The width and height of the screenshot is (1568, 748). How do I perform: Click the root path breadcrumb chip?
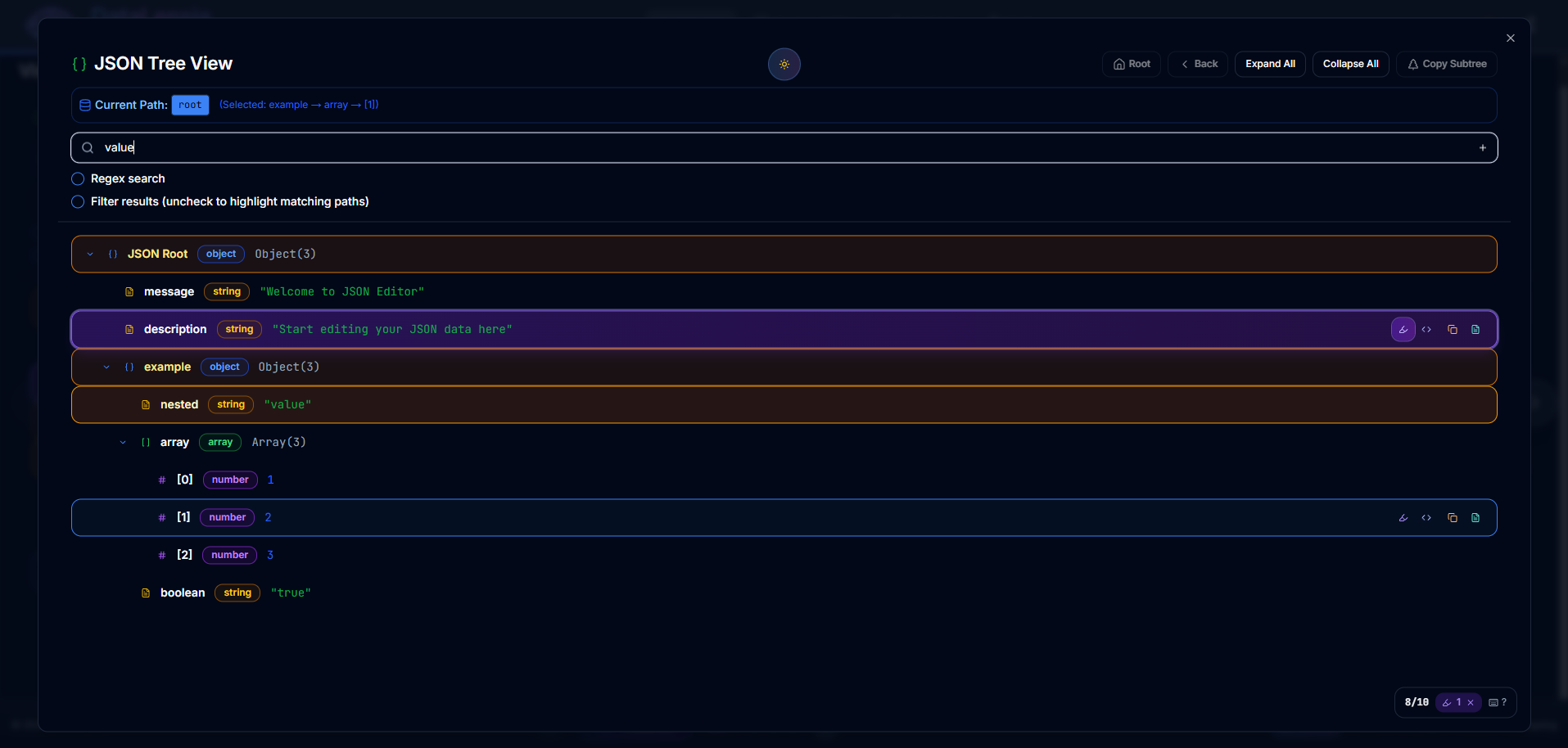pyautogui.click(x=190, y=105)
